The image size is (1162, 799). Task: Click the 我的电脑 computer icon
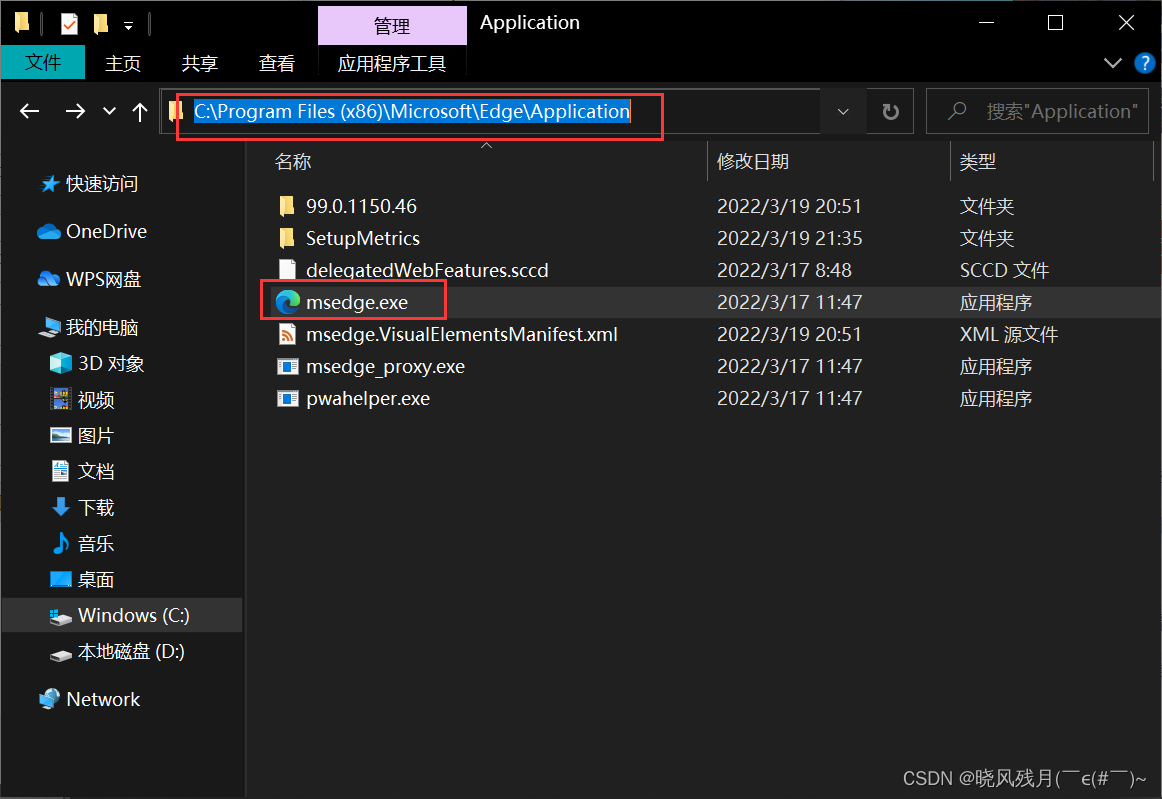50,327
